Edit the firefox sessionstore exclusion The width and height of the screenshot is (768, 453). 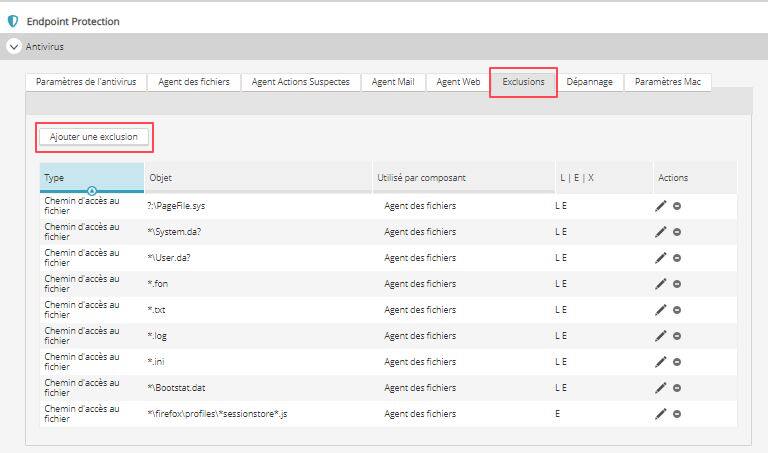pos(660,413)
